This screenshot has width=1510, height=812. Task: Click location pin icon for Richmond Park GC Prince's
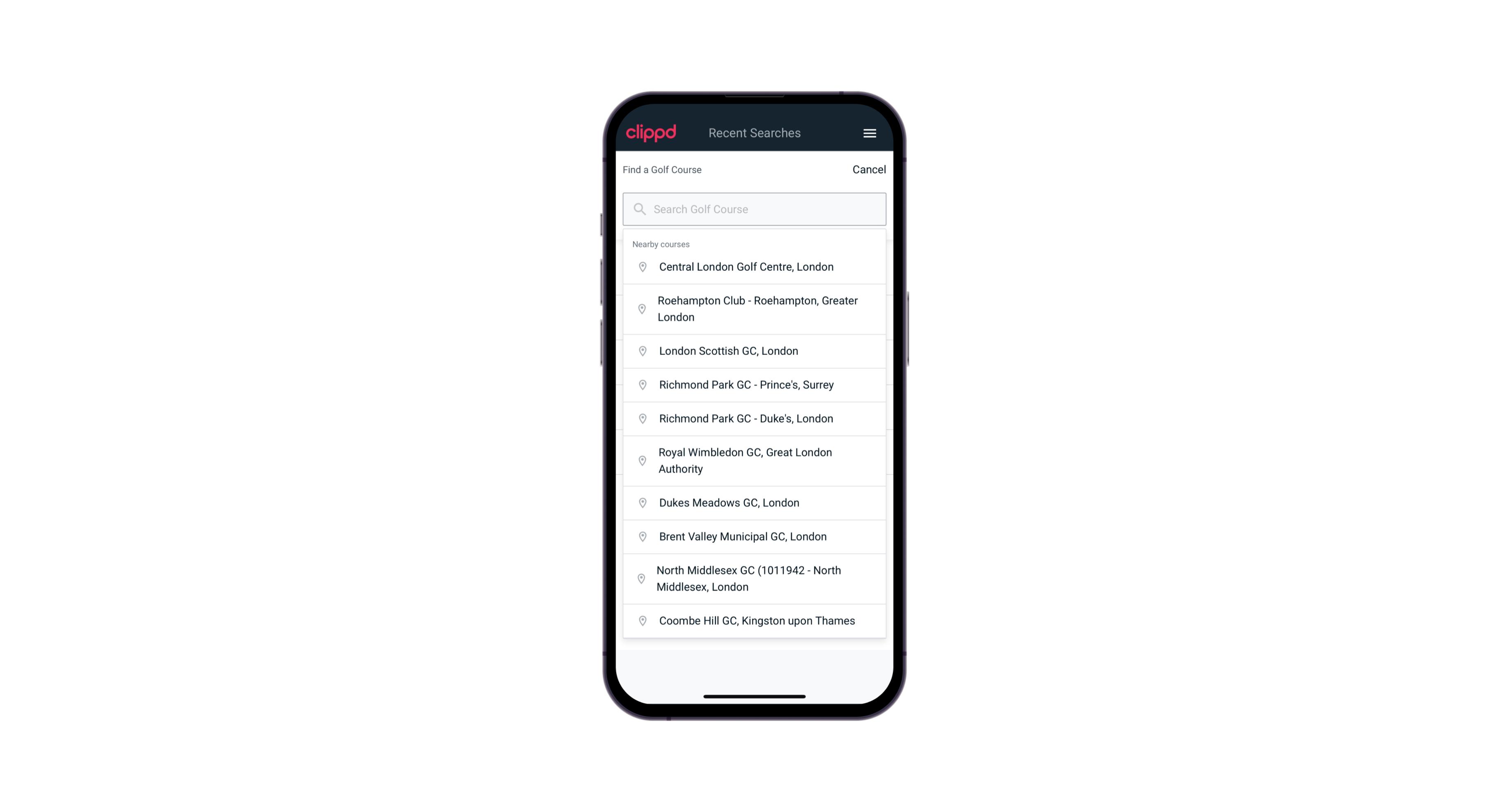(x=640, y=385)
